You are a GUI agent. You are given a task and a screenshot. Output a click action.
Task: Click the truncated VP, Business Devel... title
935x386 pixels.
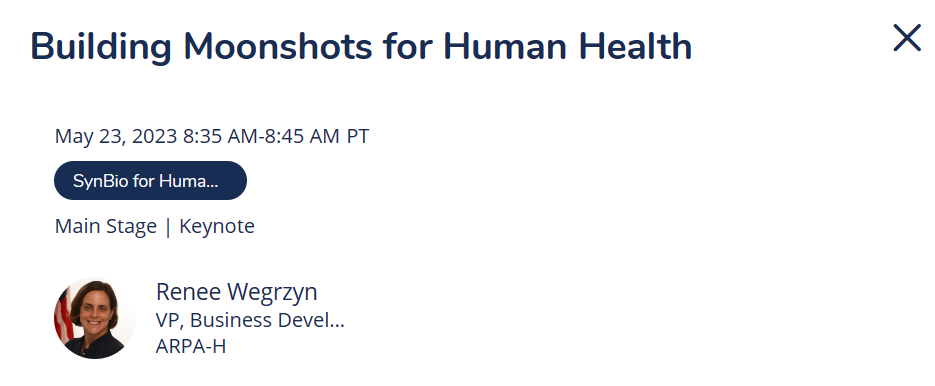click(250, 320)
